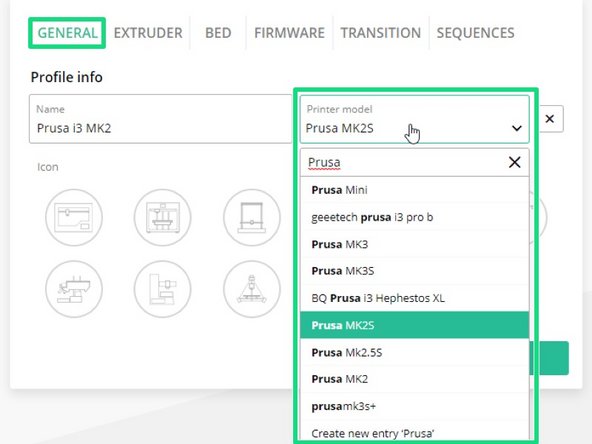Open the TRANSITION tab
Viewport: 592px width, 444px height.
point(381,33)
